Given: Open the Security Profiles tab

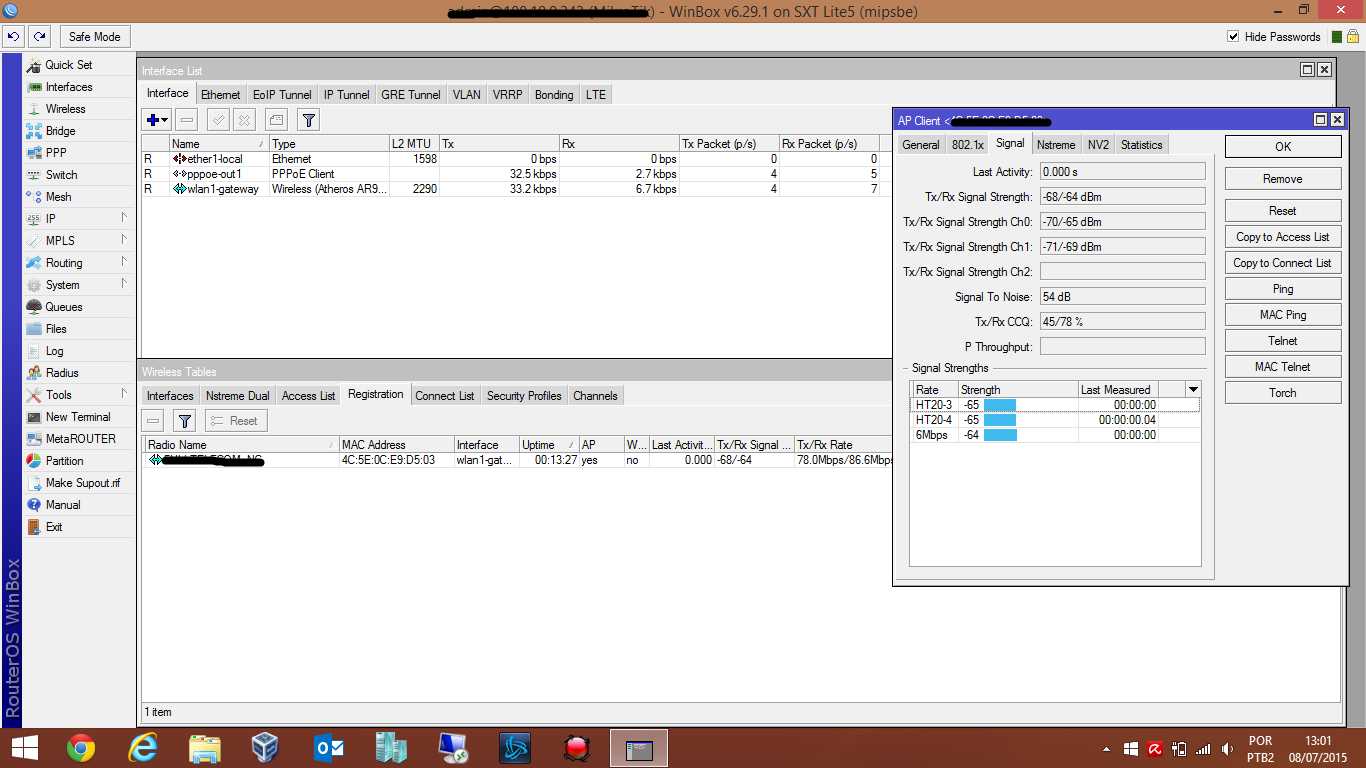Looking at the screenshot, I should (x=524, y=396).
